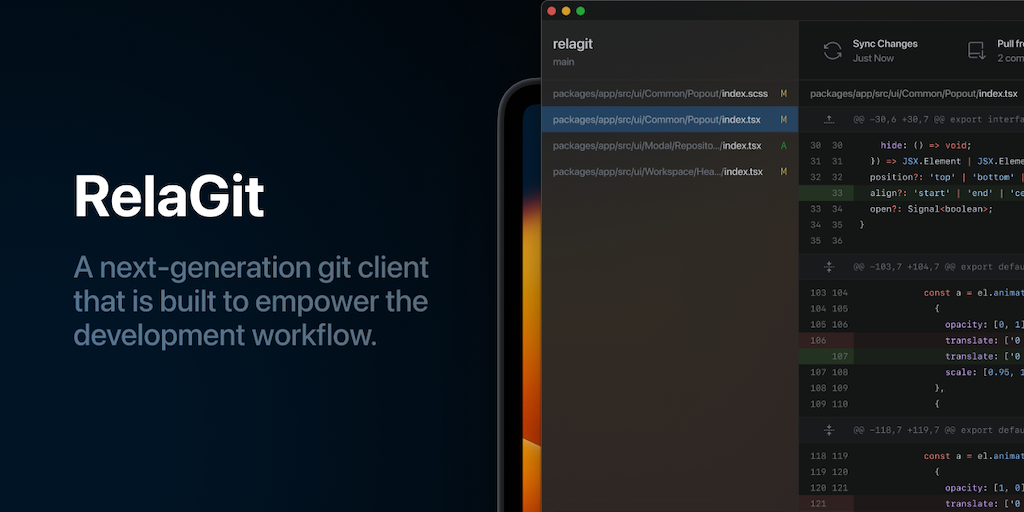Select Modal/Reposito.../index.tsx added file
Viewport: 1024px width, 512px height.
pyautogui.click(x=669, y=146)
